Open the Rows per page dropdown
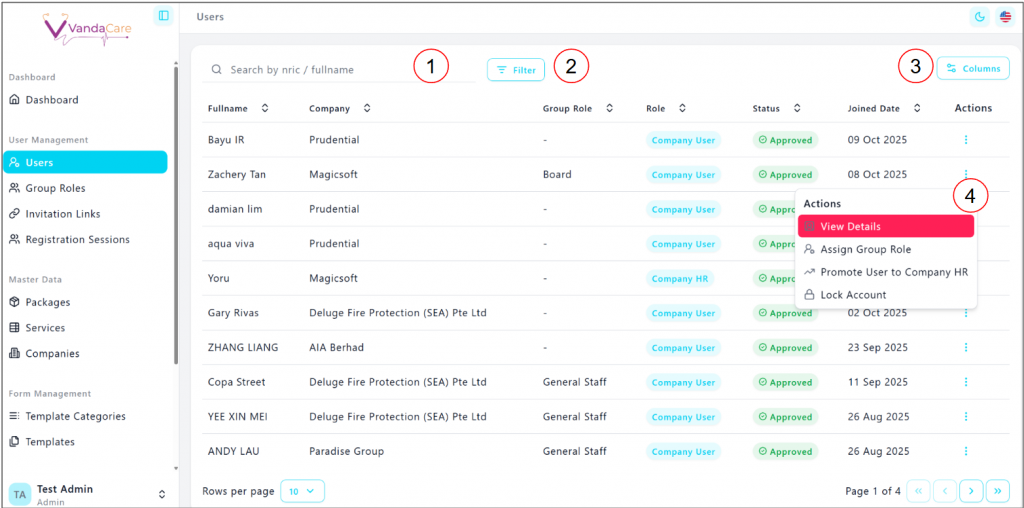 pos(302,491)
